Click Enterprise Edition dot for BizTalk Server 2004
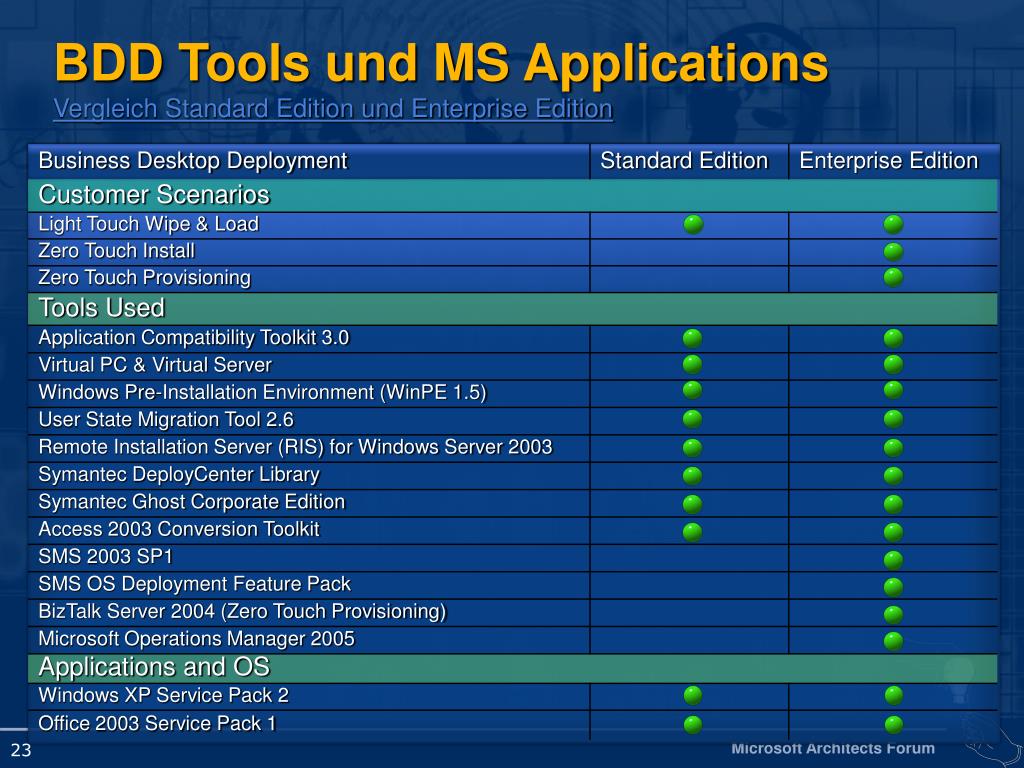 point(893,615)
